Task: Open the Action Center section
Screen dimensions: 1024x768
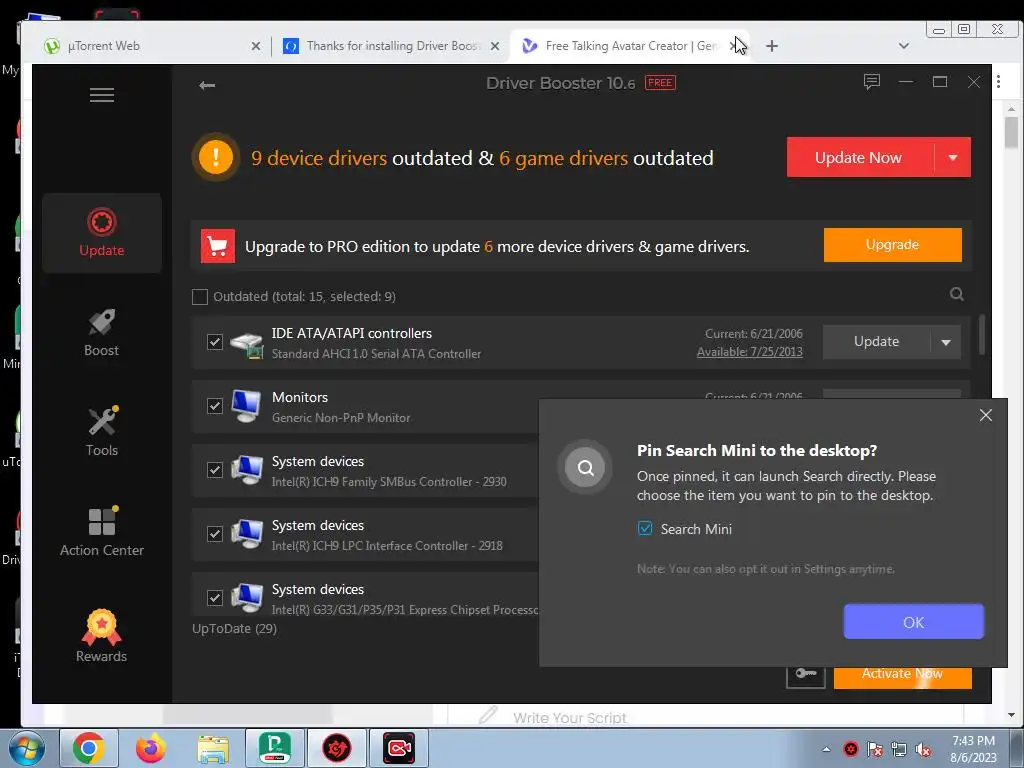Action: 102,532
